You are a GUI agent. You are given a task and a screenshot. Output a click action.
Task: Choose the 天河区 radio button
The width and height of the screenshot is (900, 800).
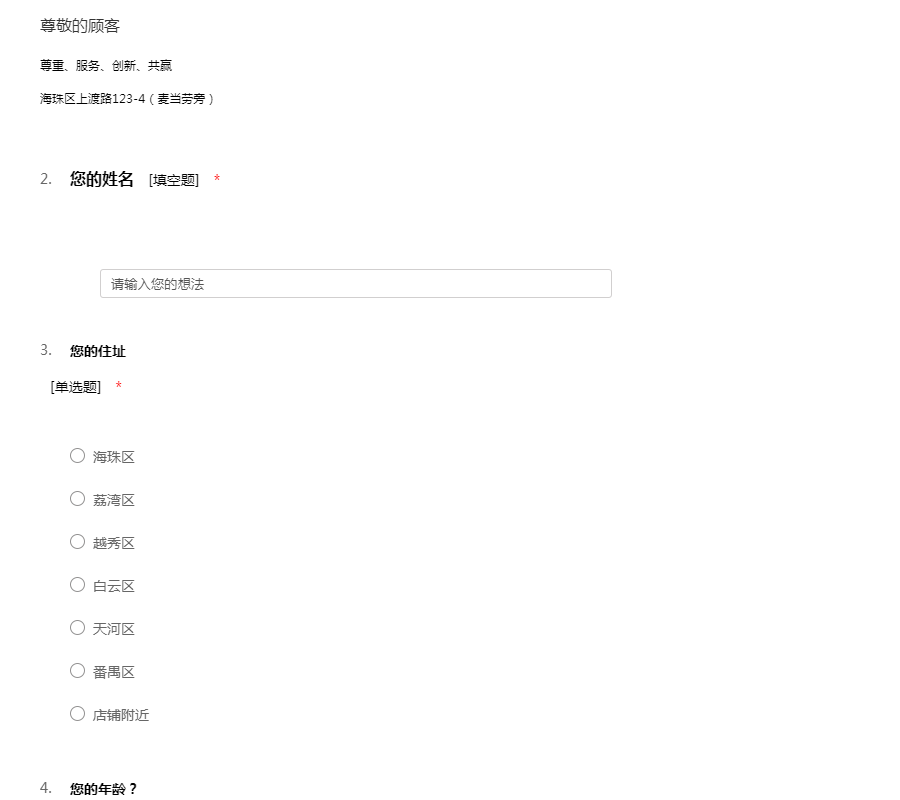tap(77, 628)
